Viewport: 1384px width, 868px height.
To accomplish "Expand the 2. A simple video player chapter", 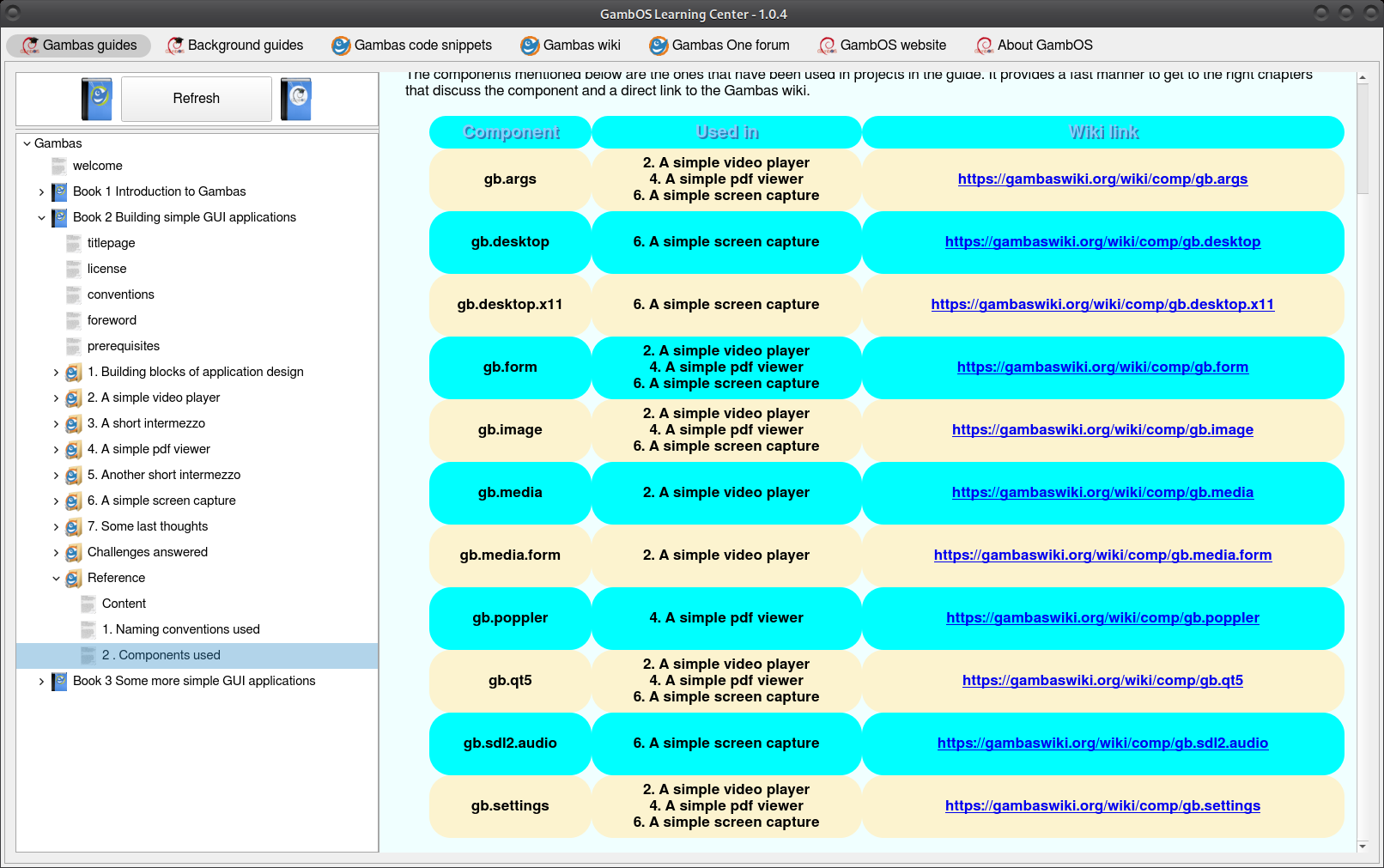I will tap(56, 398).
